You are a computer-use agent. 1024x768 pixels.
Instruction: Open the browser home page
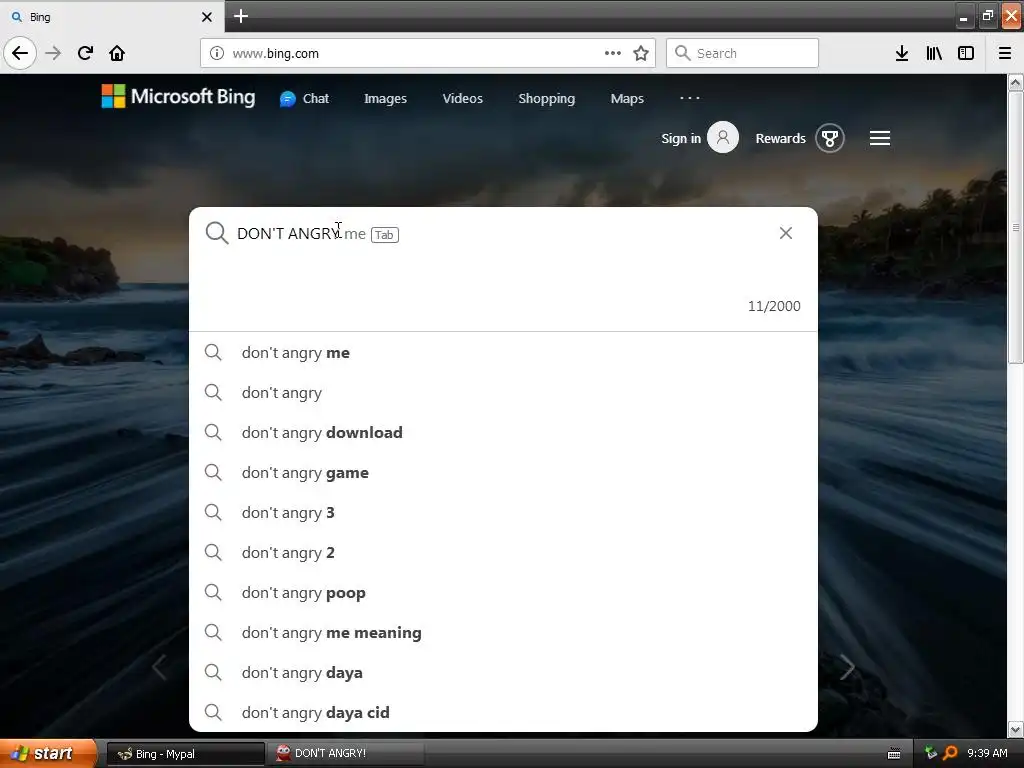coord(117,53)
